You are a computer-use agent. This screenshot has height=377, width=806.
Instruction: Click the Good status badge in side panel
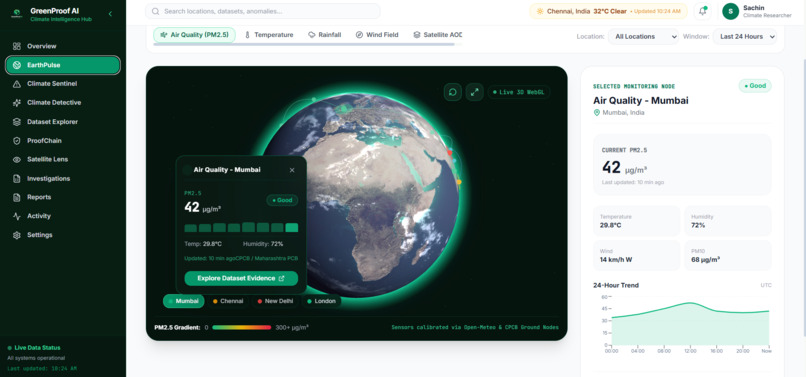[755, 86]
